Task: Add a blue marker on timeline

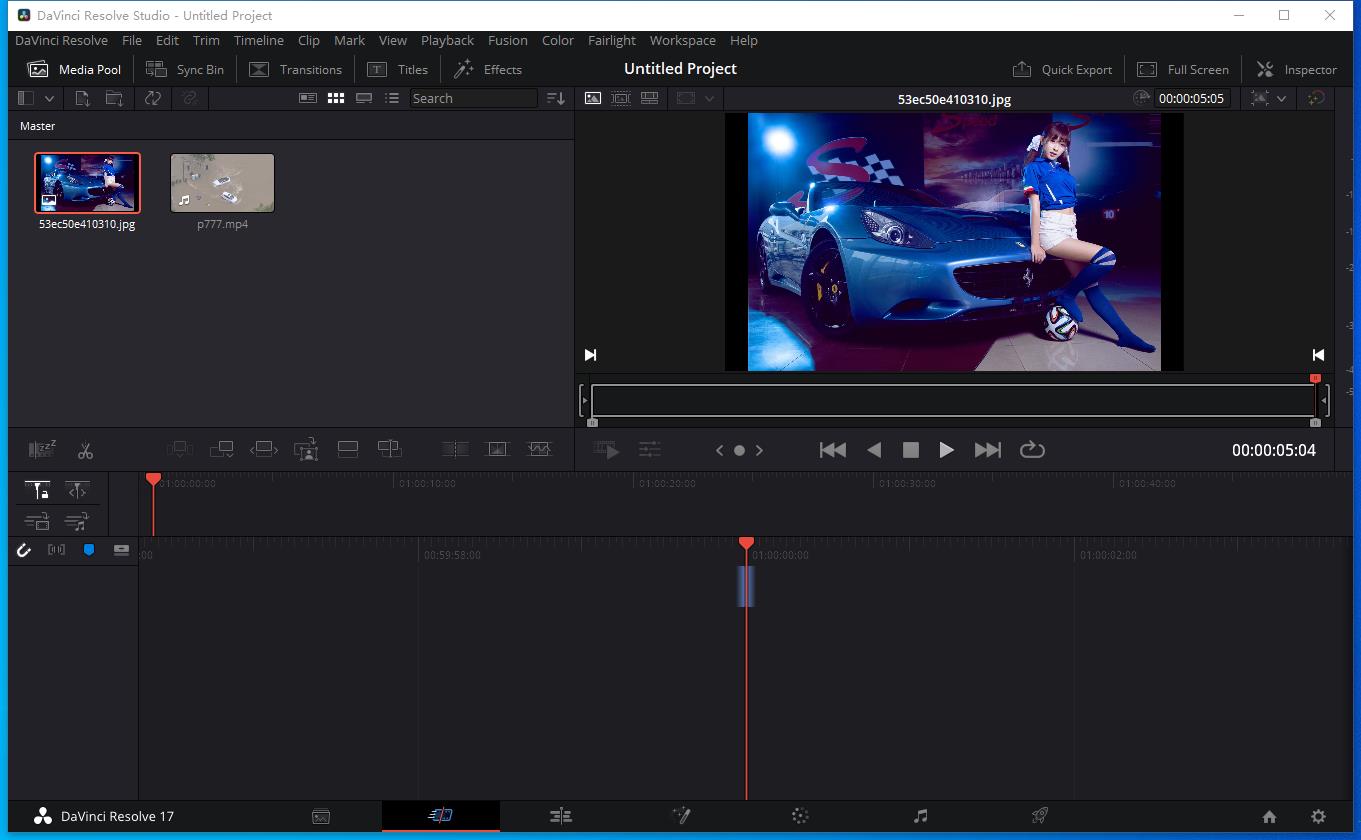Action: (x=89, y=550)
